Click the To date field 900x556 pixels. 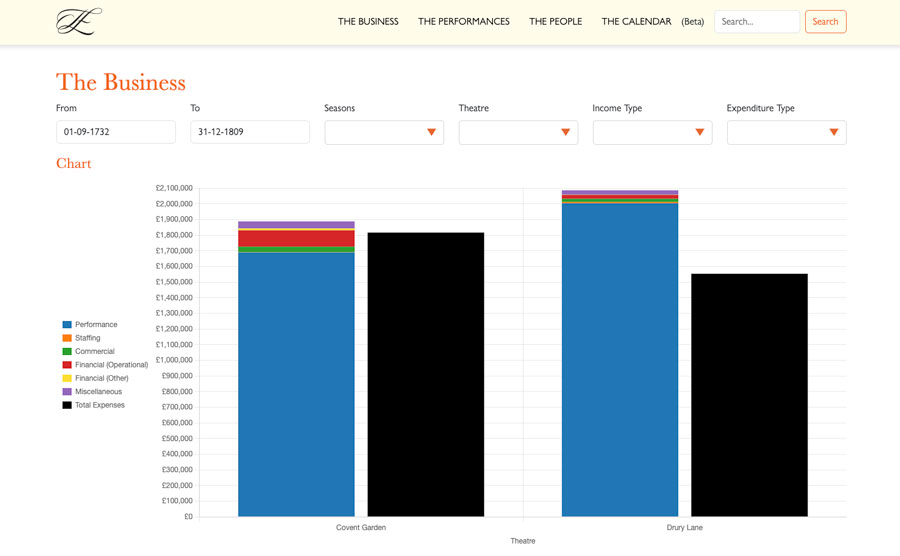250,132
